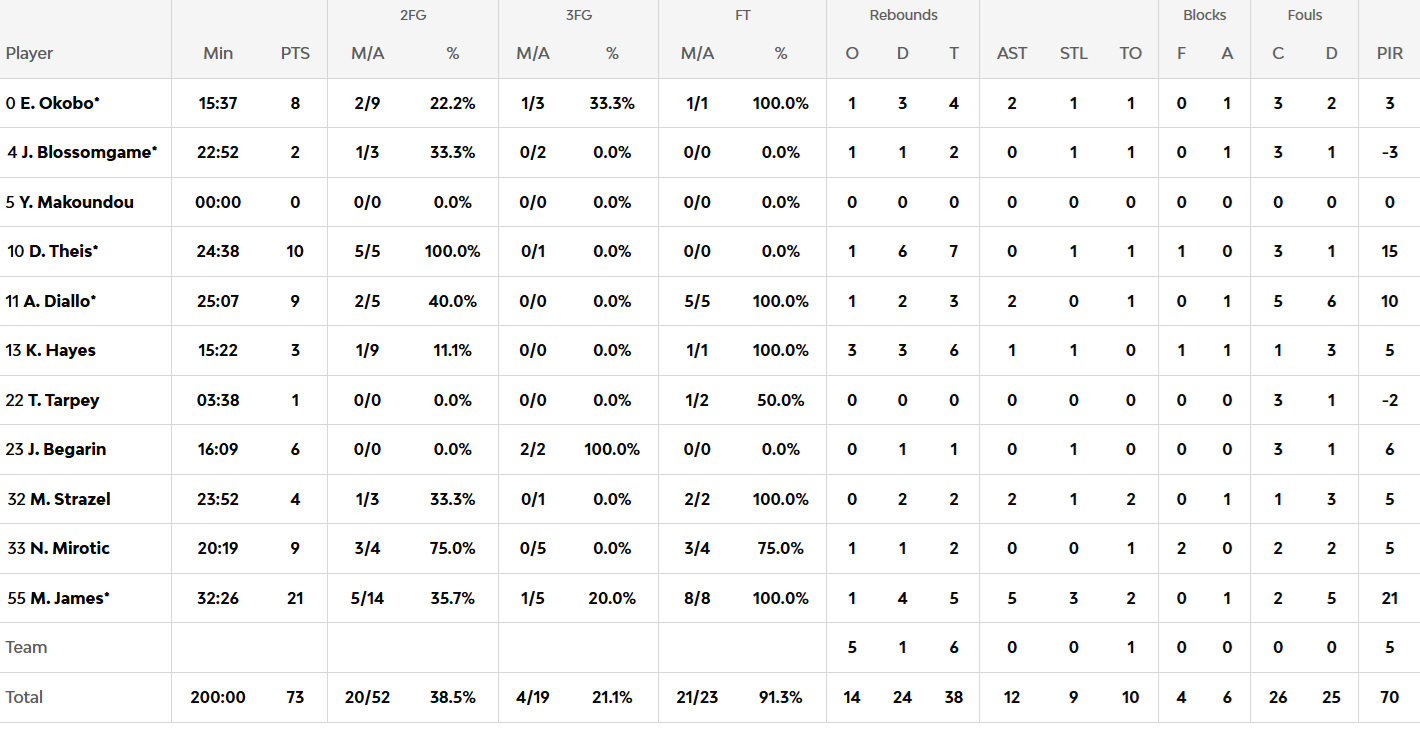Click N. Mirotic in the box score
This screenshot has width=1420, height=730.
69,548
